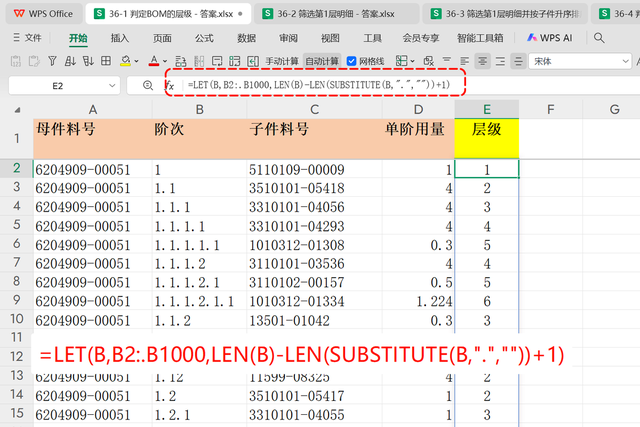Click the paste values icon
The image size is (640, 427).
tap(16, 61)
